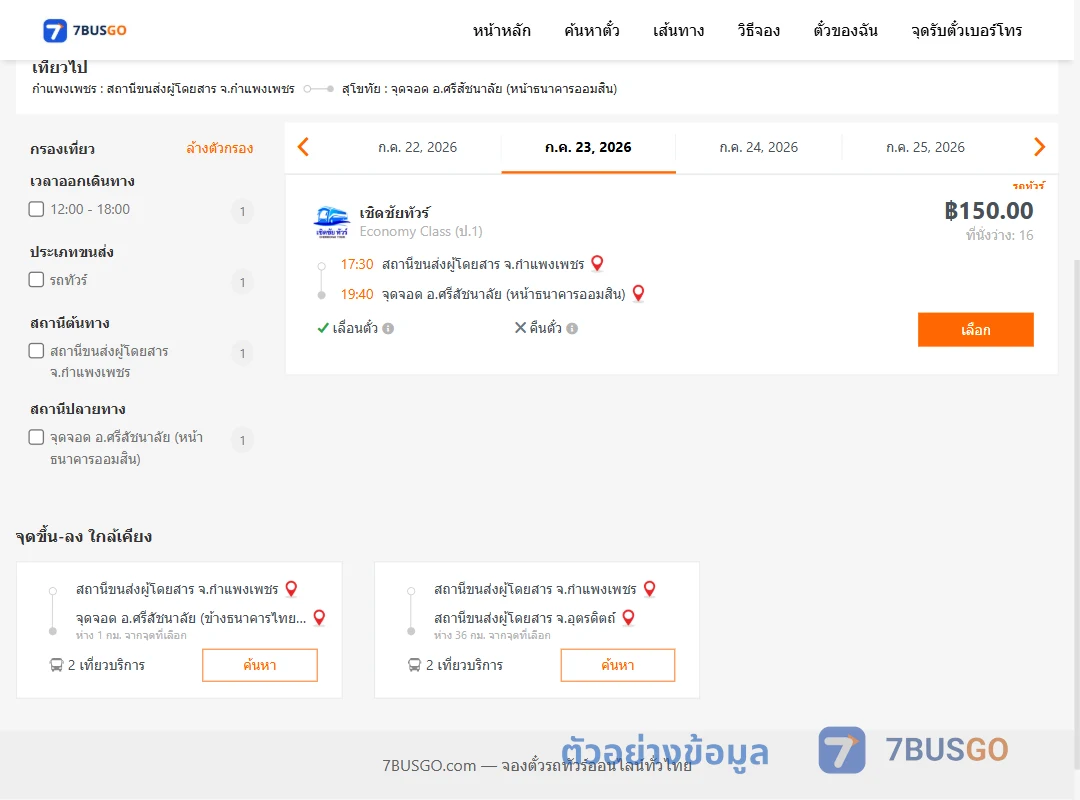Click ค้นหา in จ.อุตรดิตถ์ card
The width and height of the screenshot is (1080, 800).
[x=618, y=665]
